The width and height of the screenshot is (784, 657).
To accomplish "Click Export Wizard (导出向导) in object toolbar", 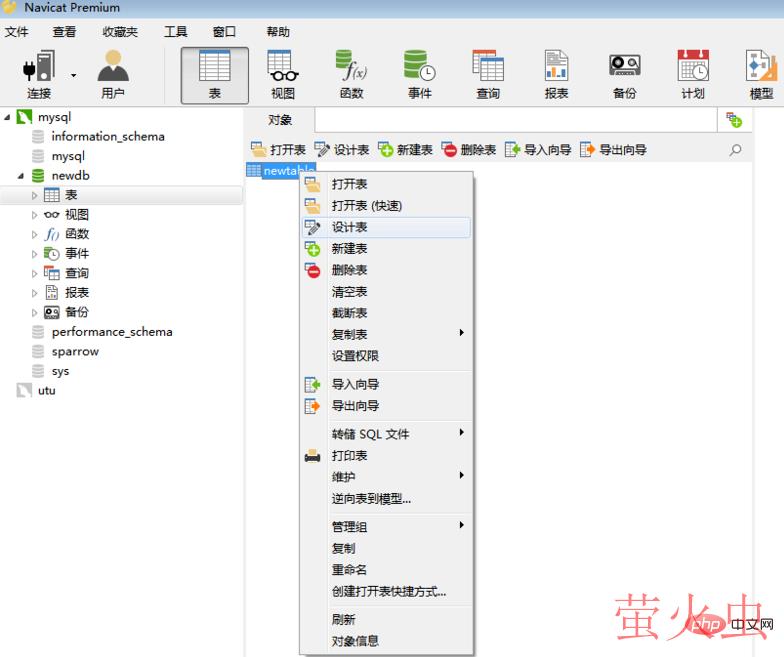I will pyautogui.click(x=614, y=150).
